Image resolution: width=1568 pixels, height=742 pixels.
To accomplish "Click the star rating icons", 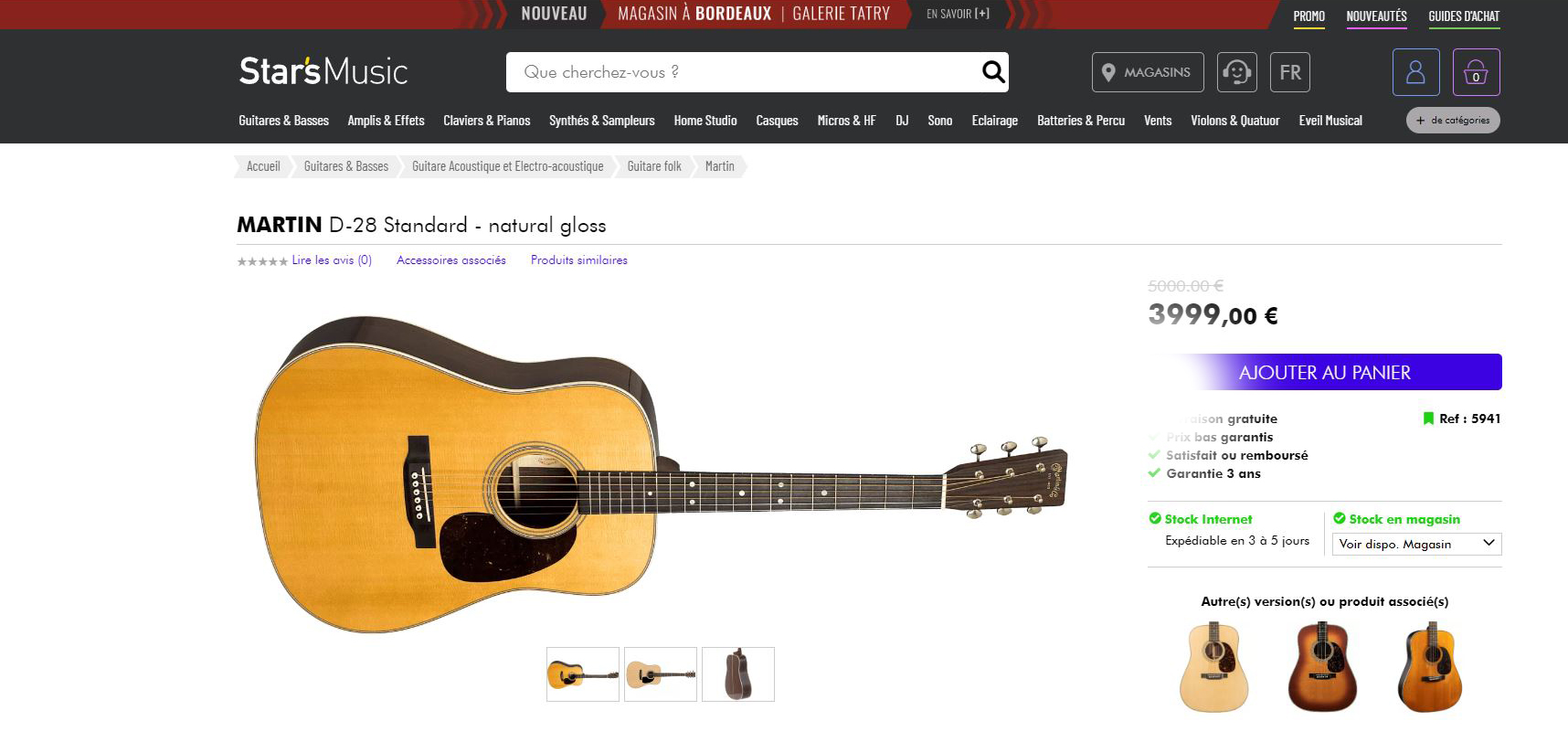I will (262, 261).
